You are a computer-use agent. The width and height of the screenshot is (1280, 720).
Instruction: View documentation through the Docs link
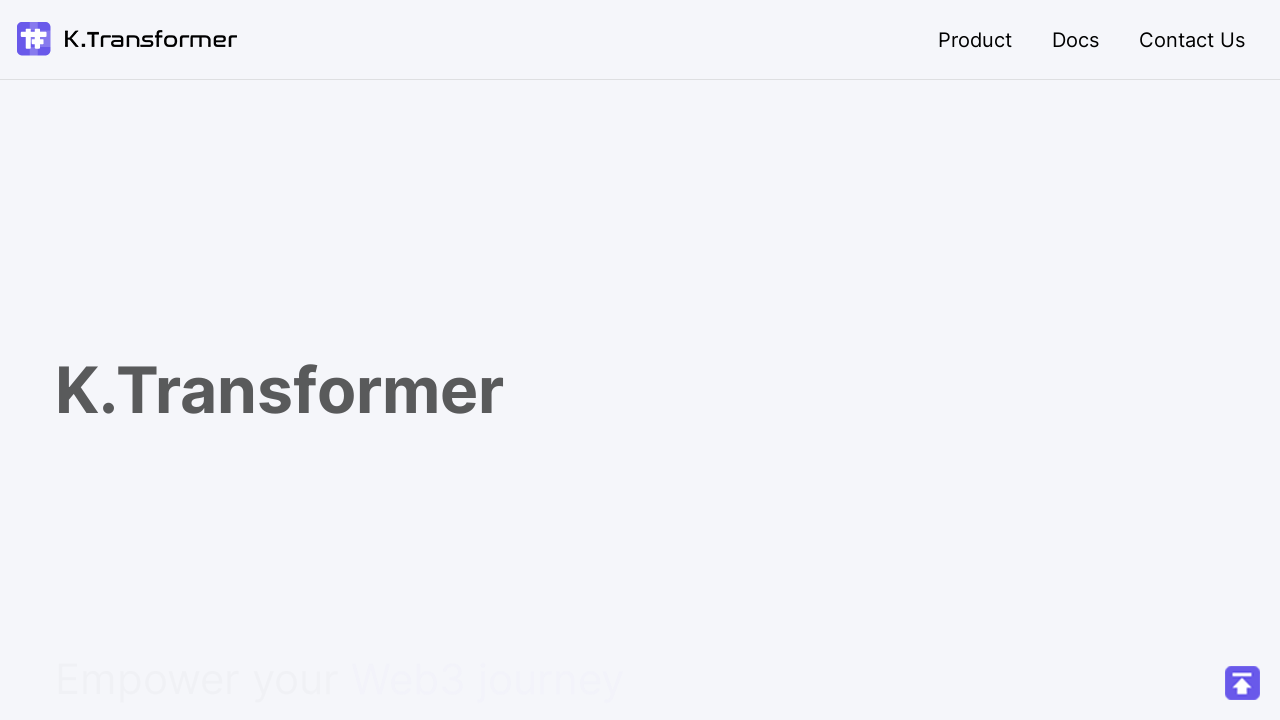click(x=1075, y=40)
